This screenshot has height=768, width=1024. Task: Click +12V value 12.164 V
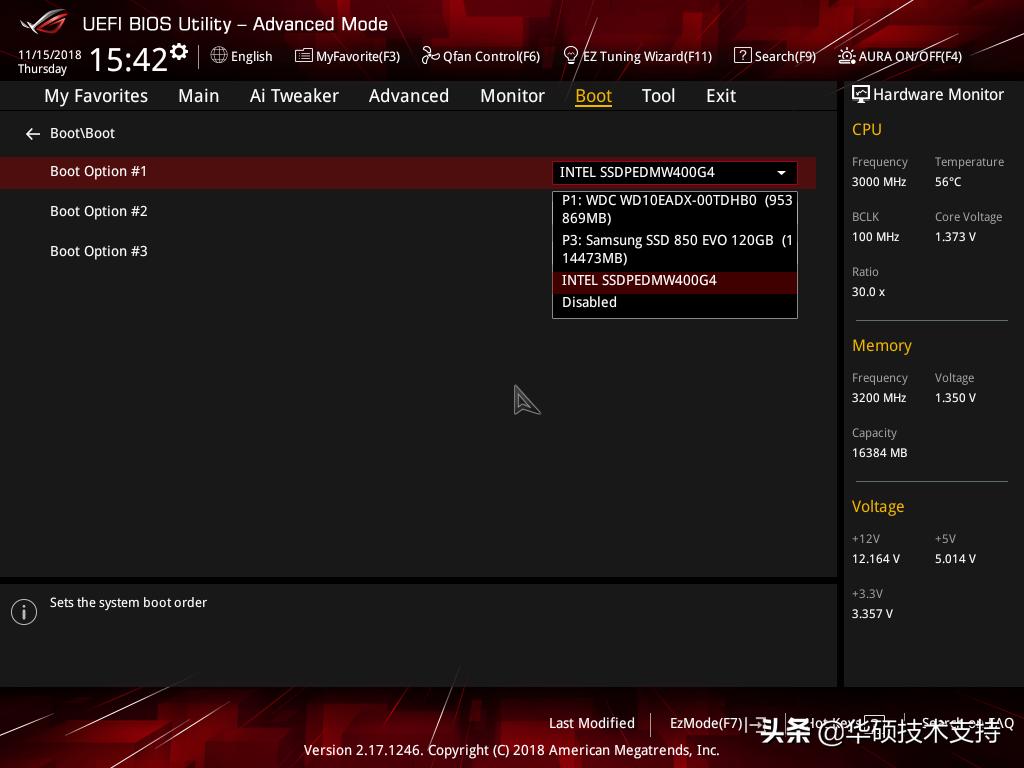pyautogui.click(x=875, y=559)
